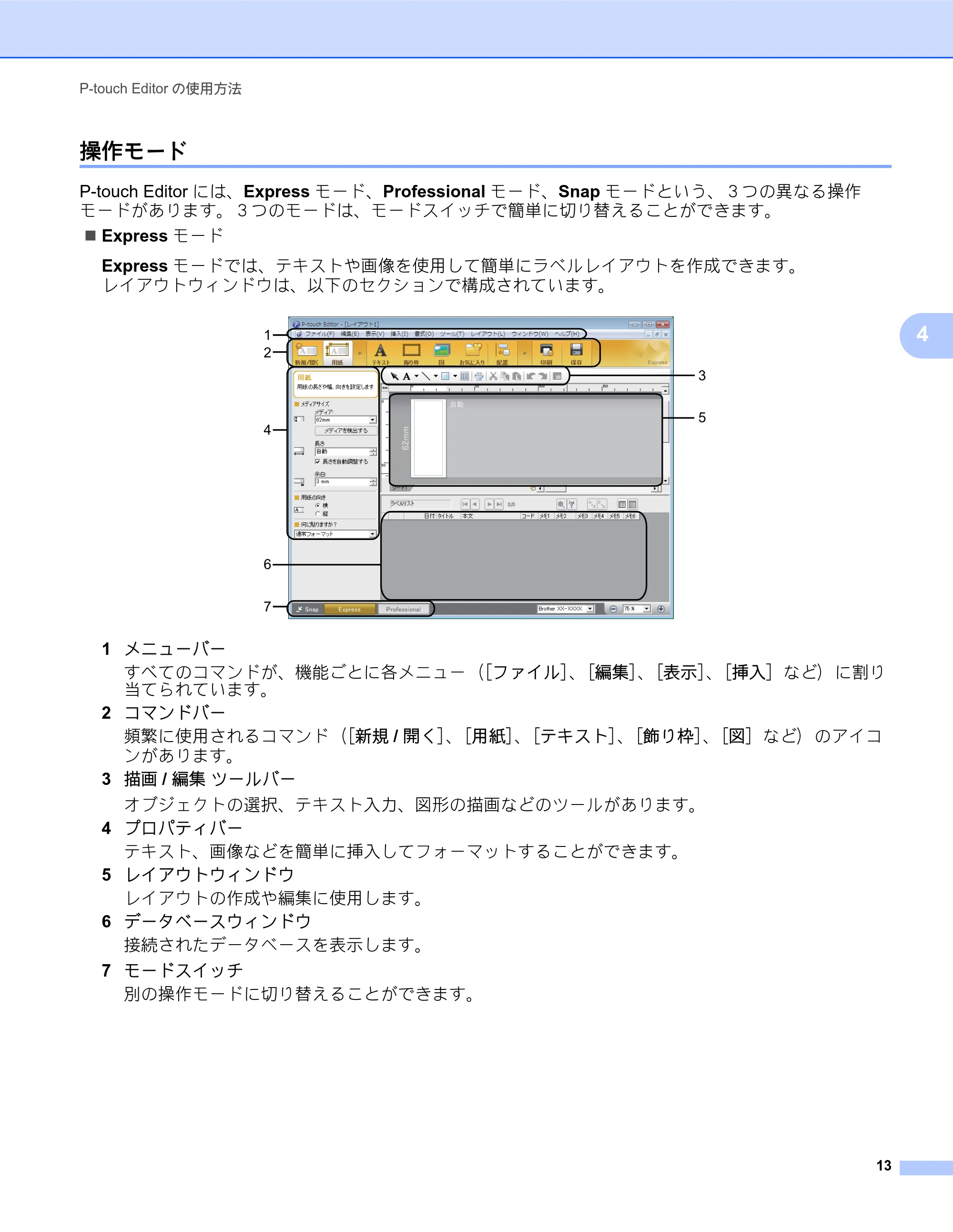
Task: Open the ツール(T) menu
Action: 452,334
